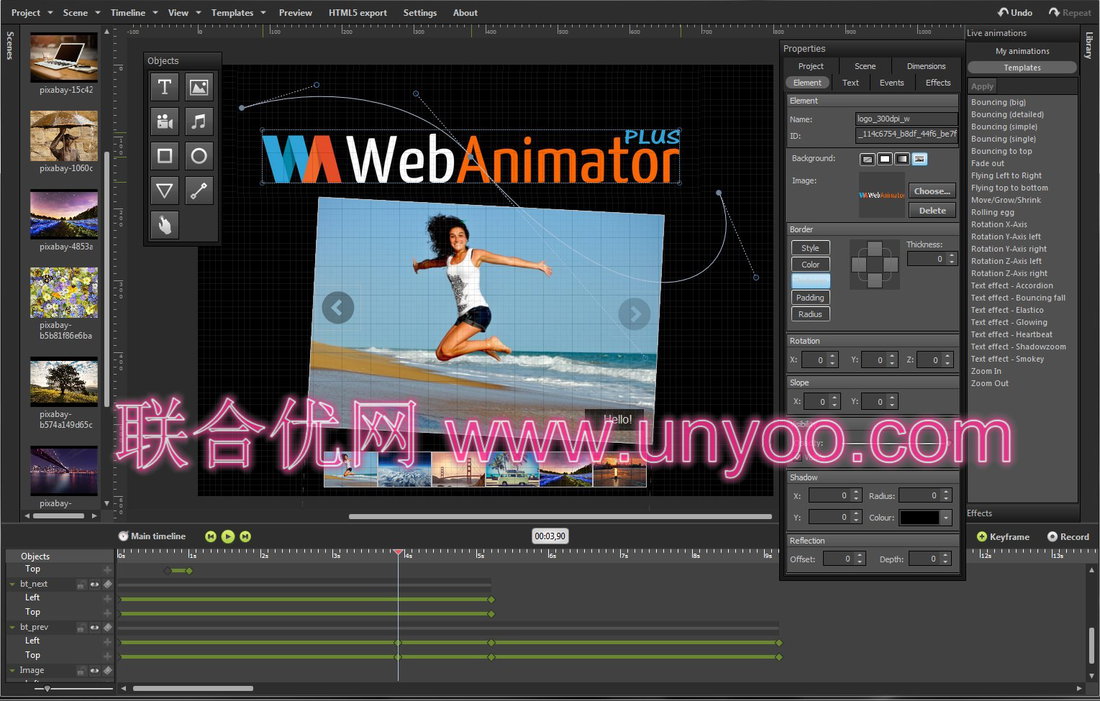Select top border side in border selector
1100x701 pixels.
pyautogui.click(x=875, y=248)
